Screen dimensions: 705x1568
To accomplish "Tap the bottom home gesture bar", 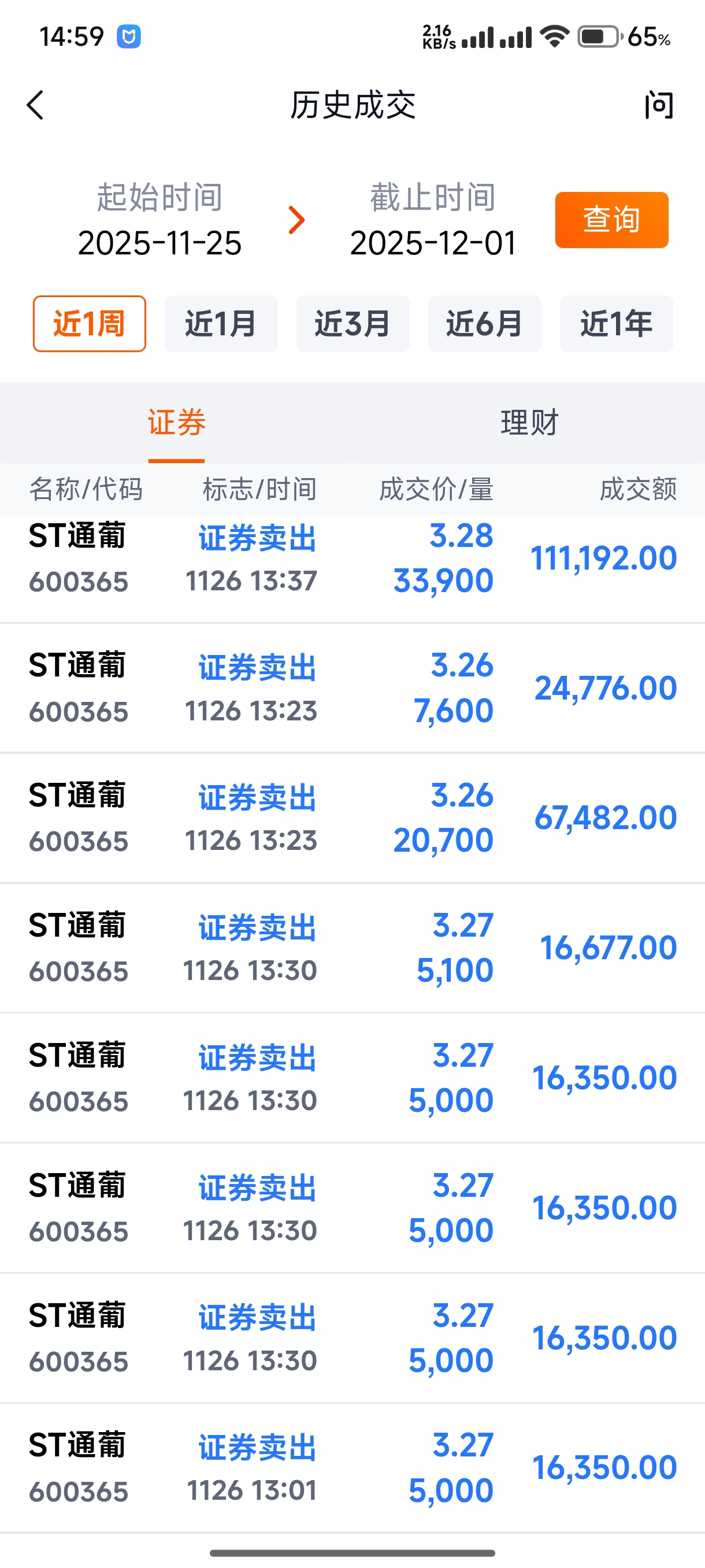I will pyautogui.click(x=352, y=1553).
